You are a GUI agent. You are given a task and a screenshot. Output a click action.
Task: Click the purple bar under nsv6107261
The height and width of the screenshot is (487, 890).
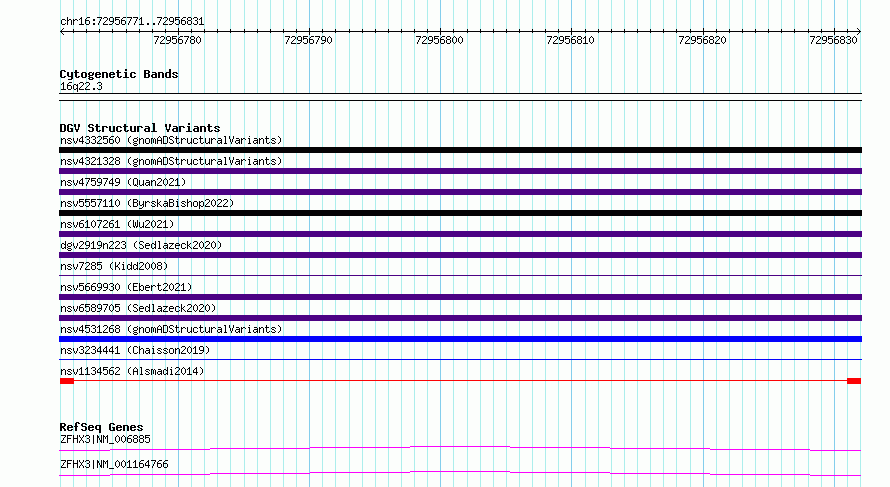point(460,234)
